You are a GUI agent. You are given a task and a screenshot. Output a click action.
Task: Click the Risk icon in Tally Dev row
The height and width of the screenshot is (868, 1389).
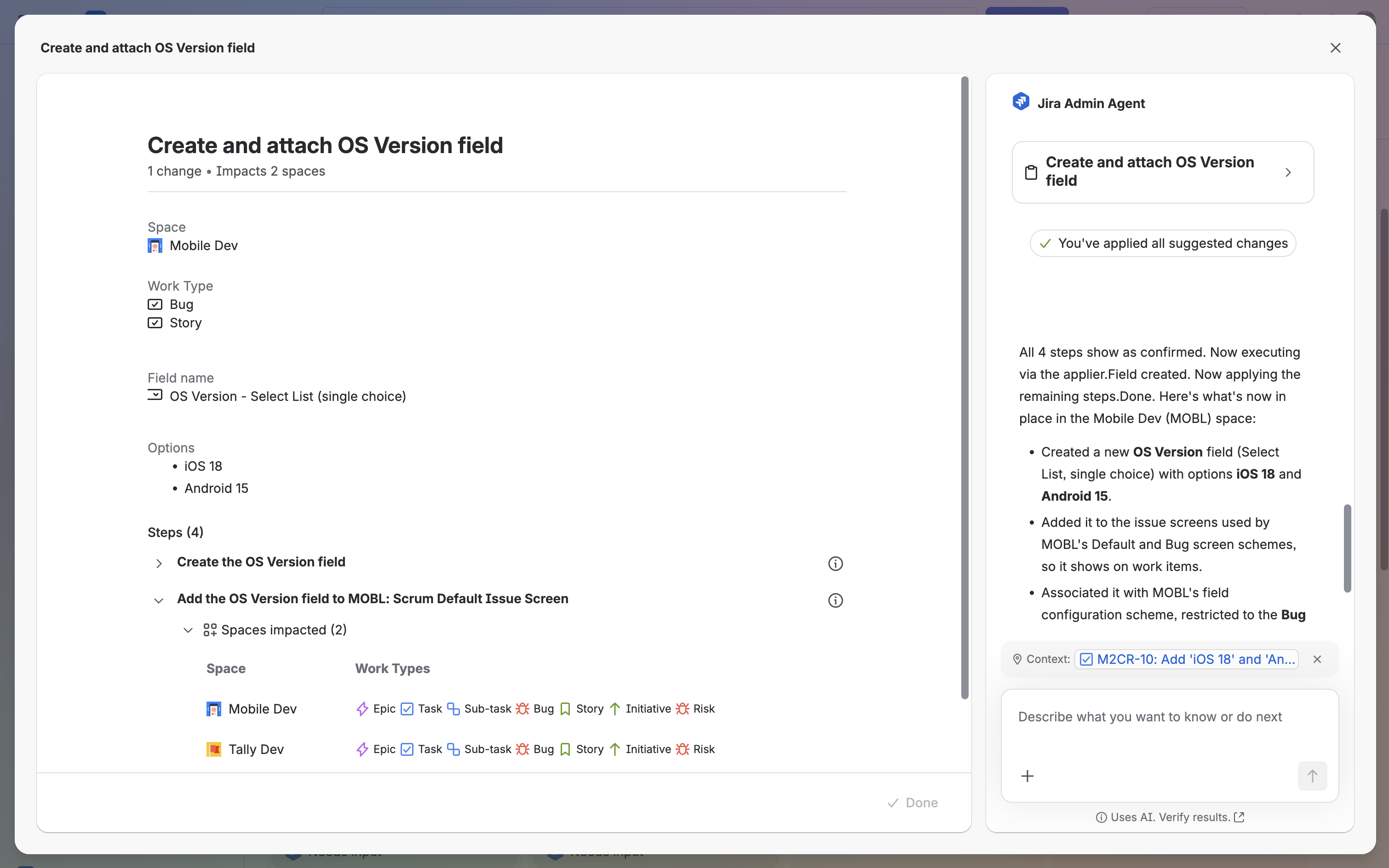point(682,749)
